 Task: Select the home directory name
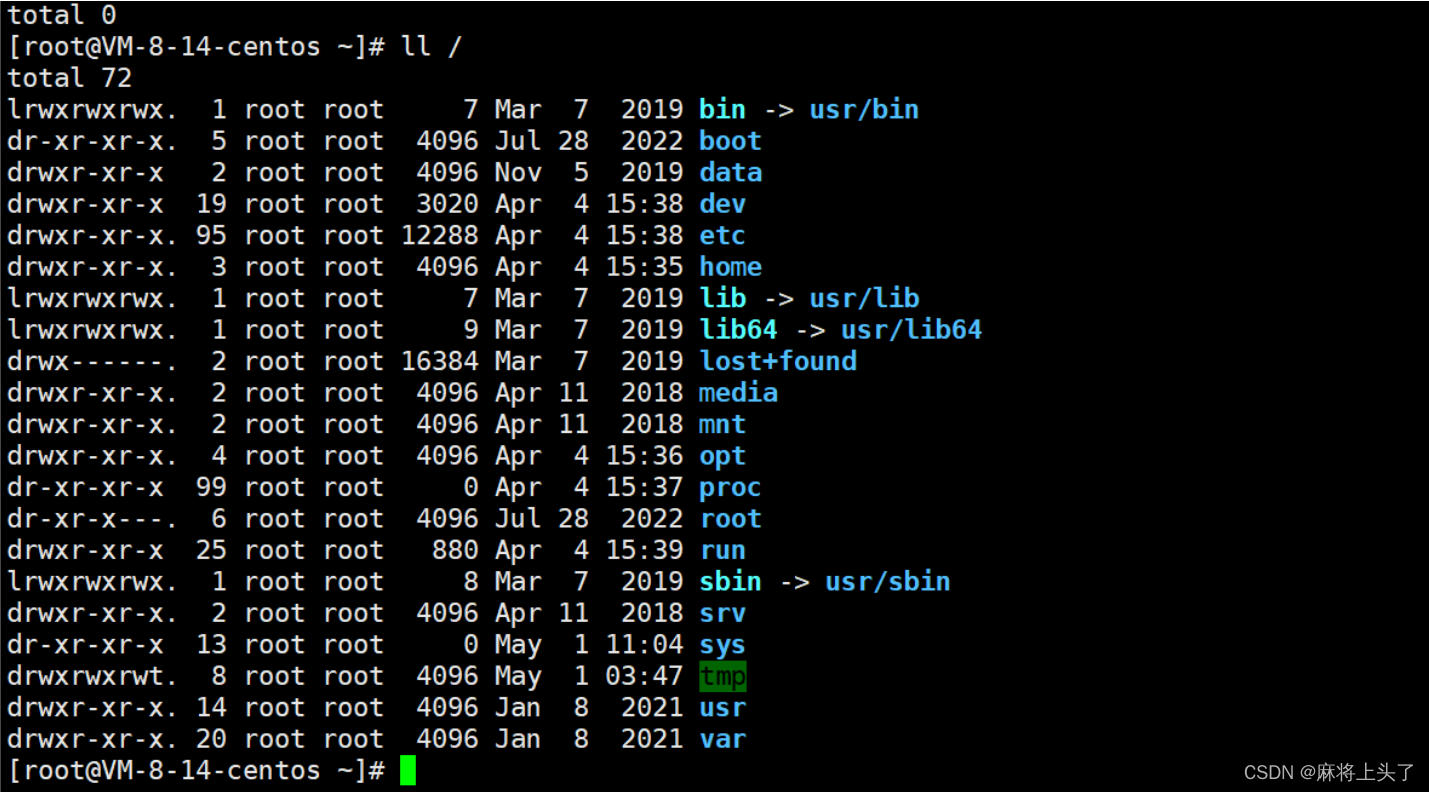730,266
